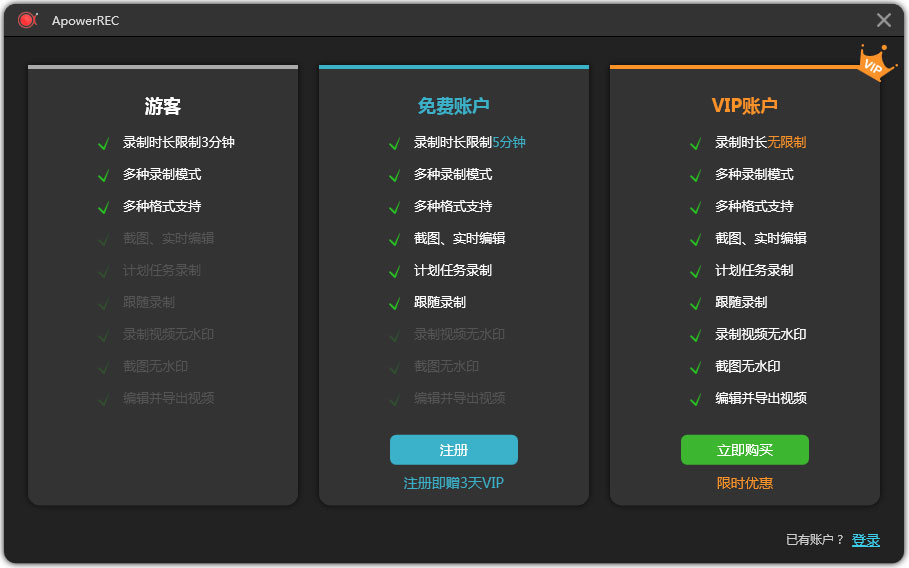Screen dimensions: 909x568
Task: Click greyed-out 编辑并导出视频 in 游客 column
Action: (x=168, y=398)
